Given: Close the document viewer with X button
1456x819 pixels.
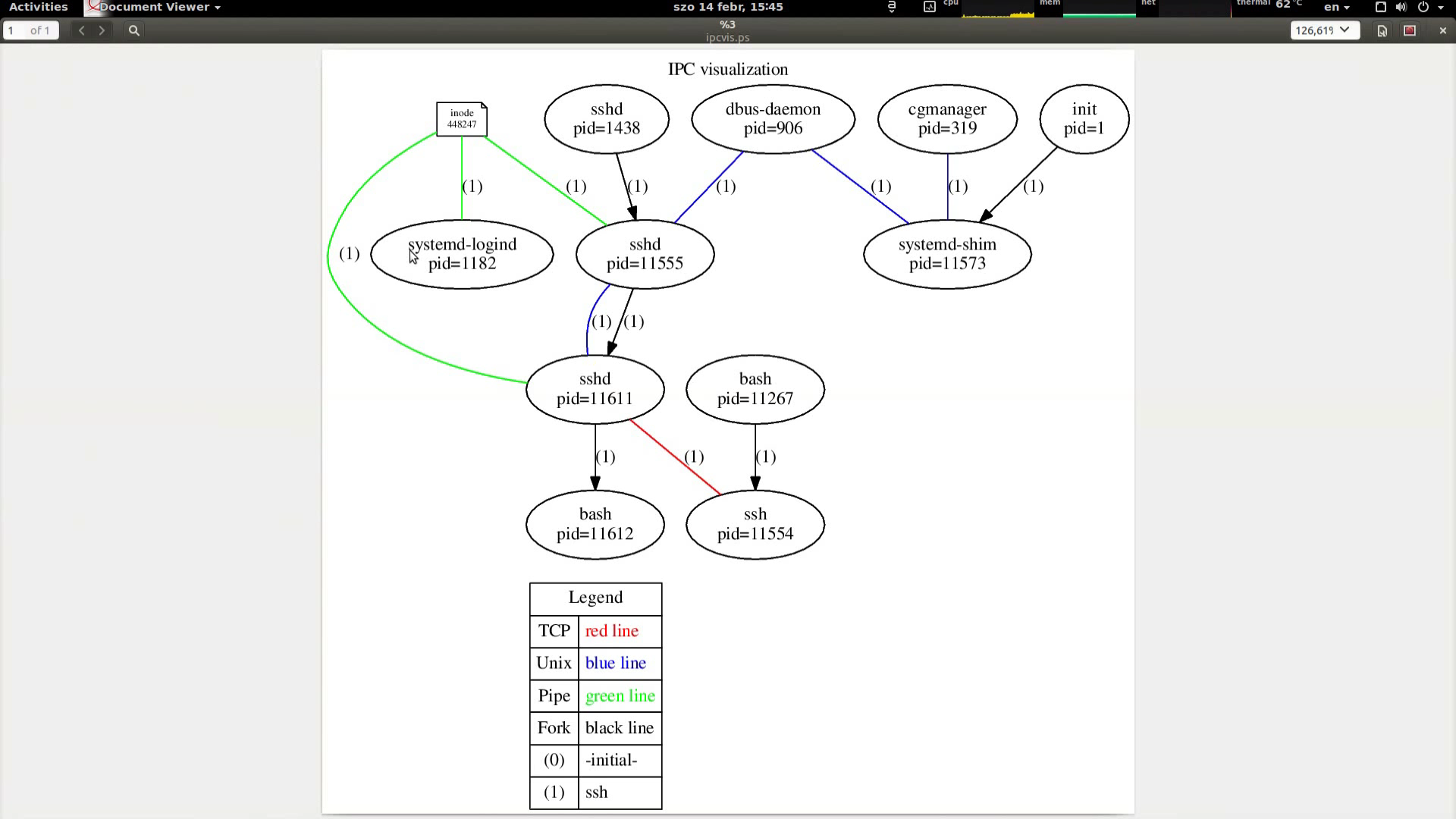Looking at the screenshot, I should 1442,30.
